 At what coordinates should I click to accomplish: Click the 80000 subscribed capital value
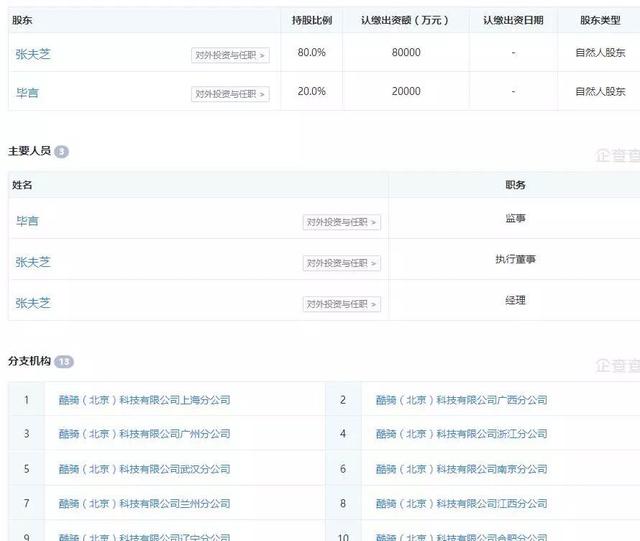tap(406, 52)
